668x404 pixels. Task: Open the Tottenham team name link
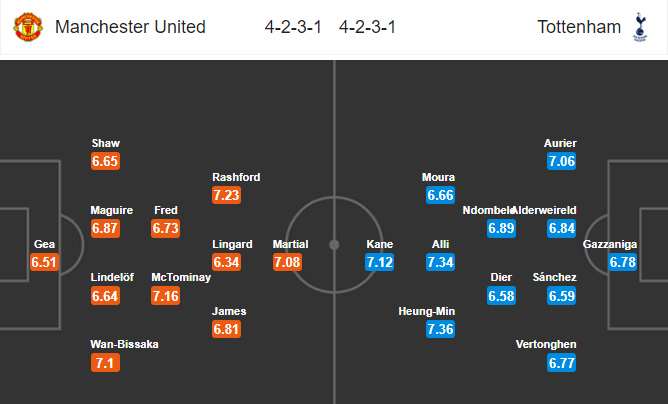point(579,27)
